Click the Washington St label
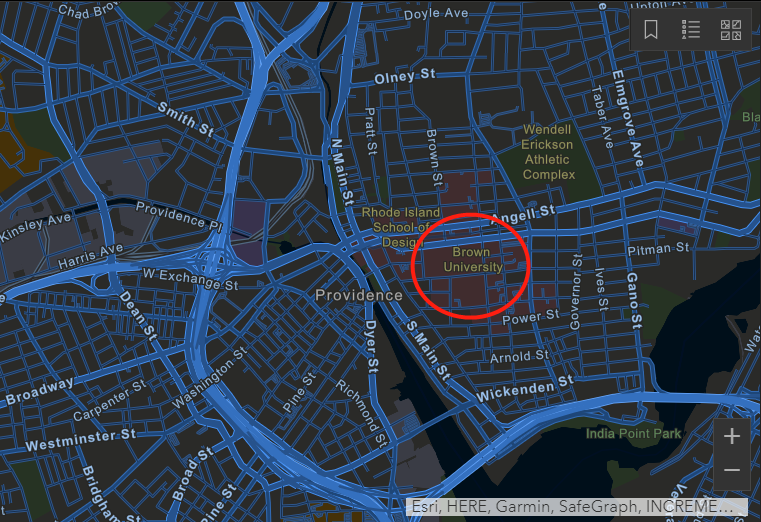 point(210,377)
